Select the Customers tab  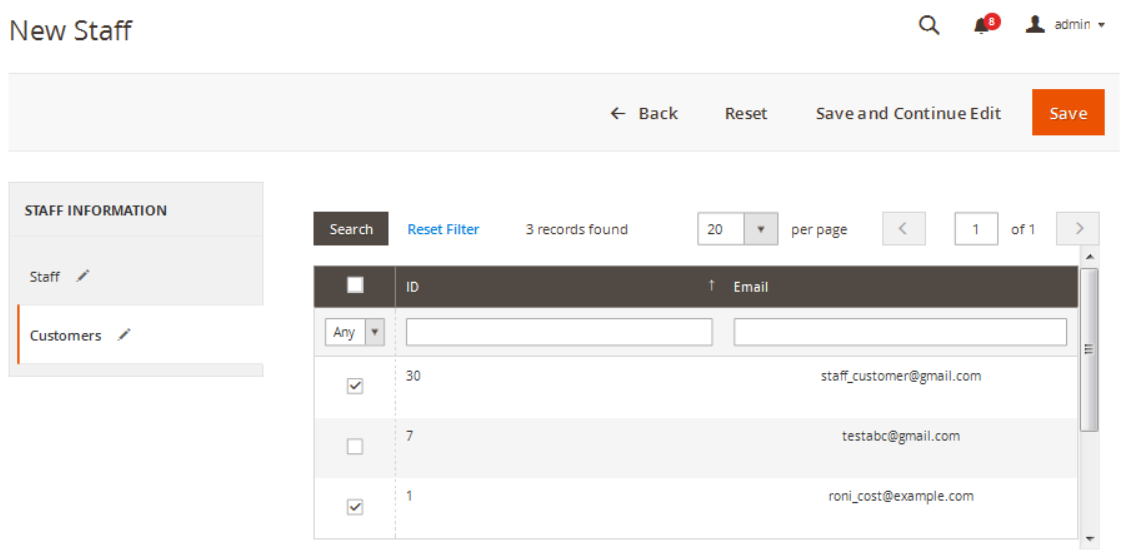tap(65, 335)
